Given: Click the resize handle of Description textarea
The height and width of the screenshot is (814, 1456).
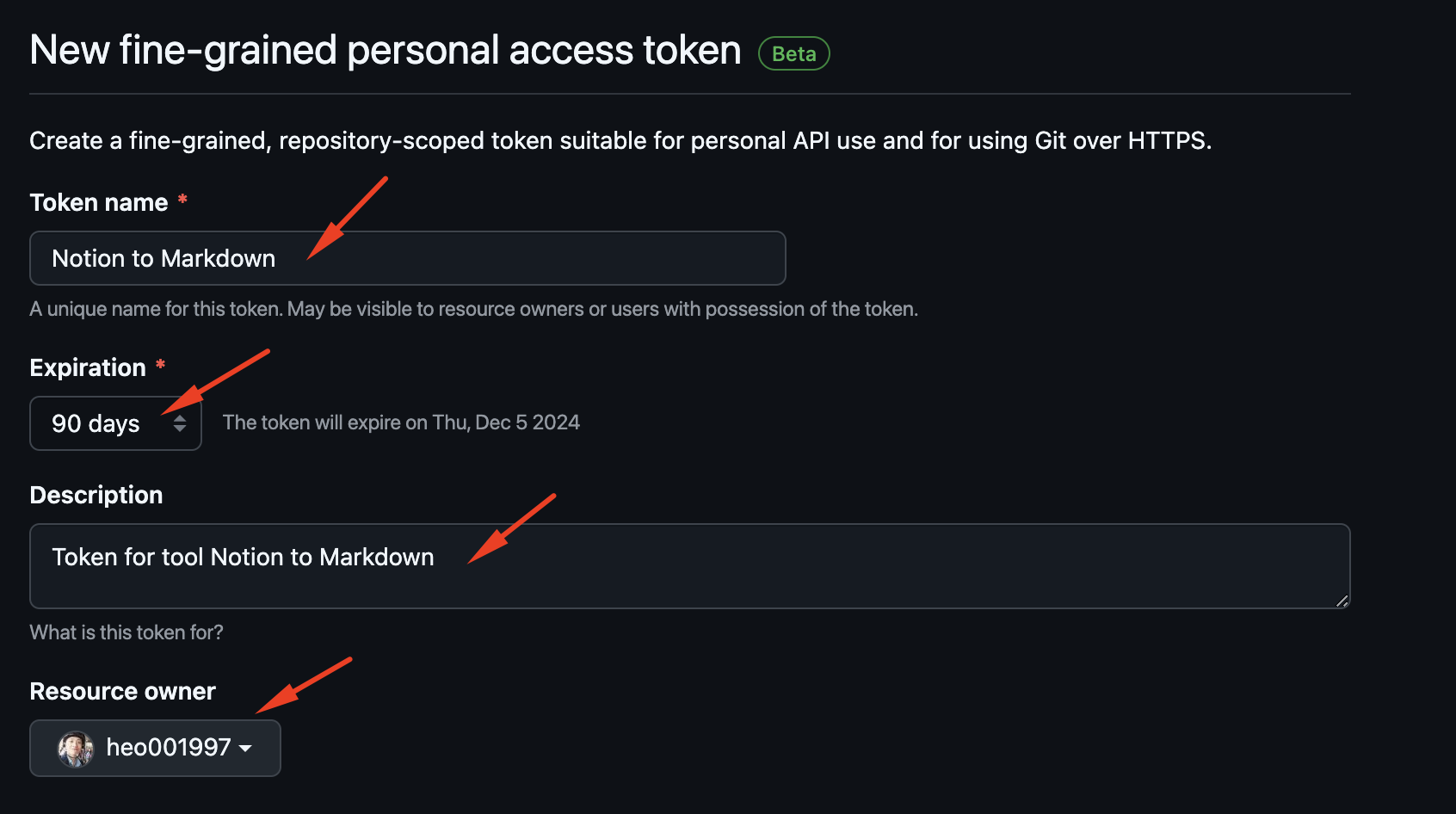Looking at the screenshot, I should [1342, 601].
